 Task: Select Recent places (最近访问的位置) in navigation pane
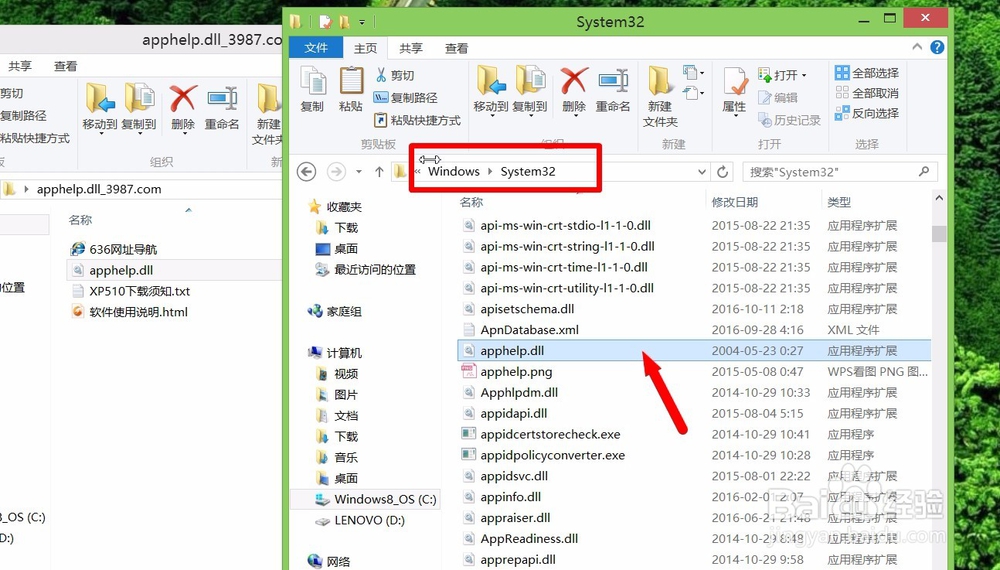(x=365, y=270)
